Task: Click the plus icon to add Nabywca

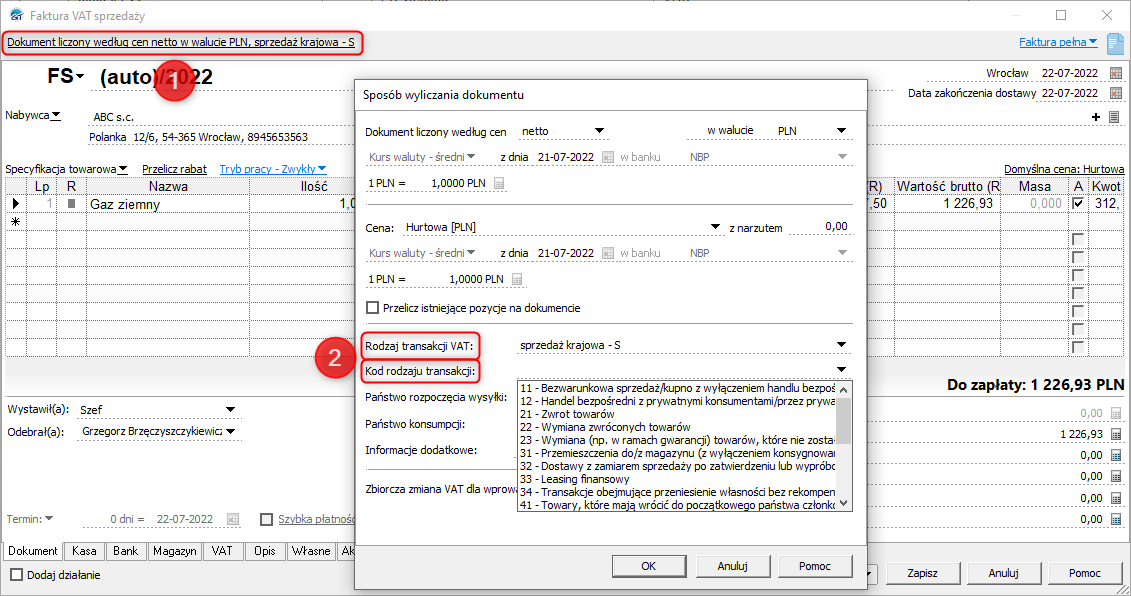Action: point(1096,117)
